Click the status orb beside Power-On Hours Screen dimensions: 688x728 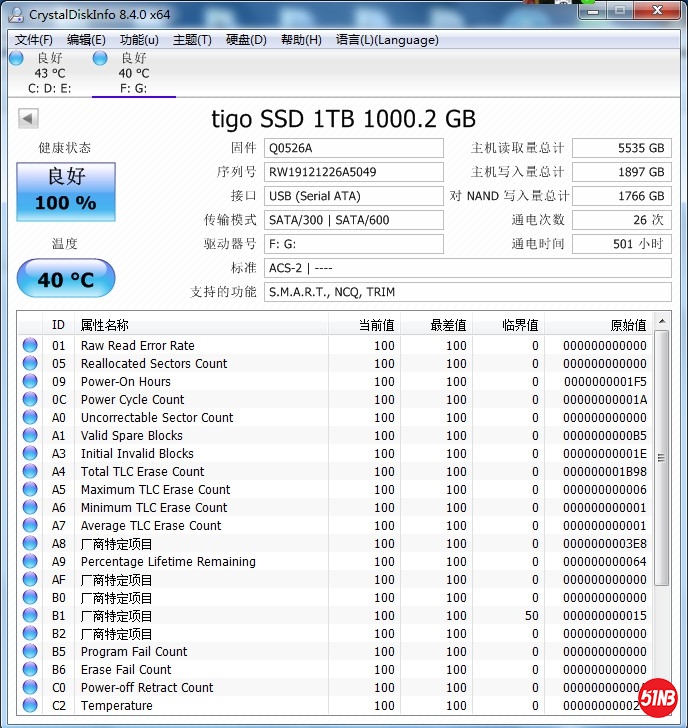point(31,382)
